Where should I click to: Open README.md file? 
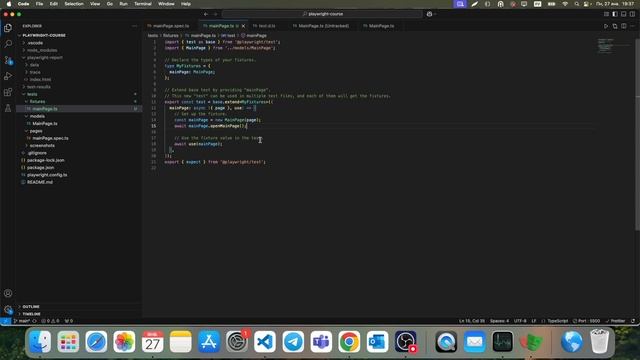[x=39, y=182]
